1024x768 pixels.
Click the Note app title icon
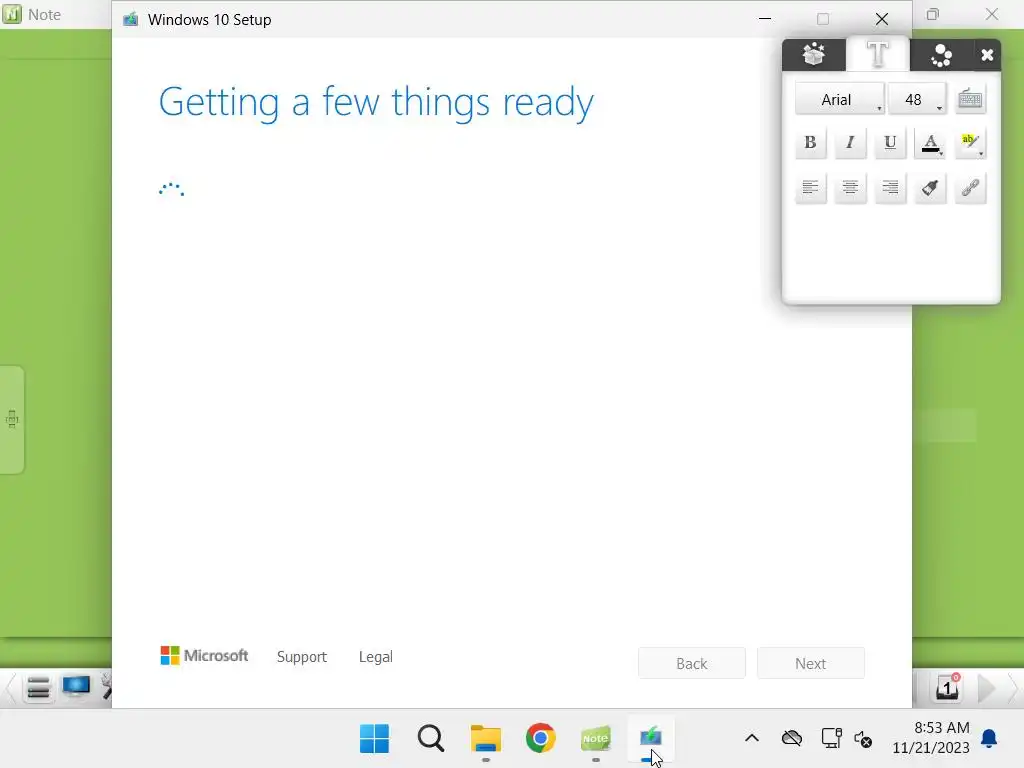click(x=12, y=14)
